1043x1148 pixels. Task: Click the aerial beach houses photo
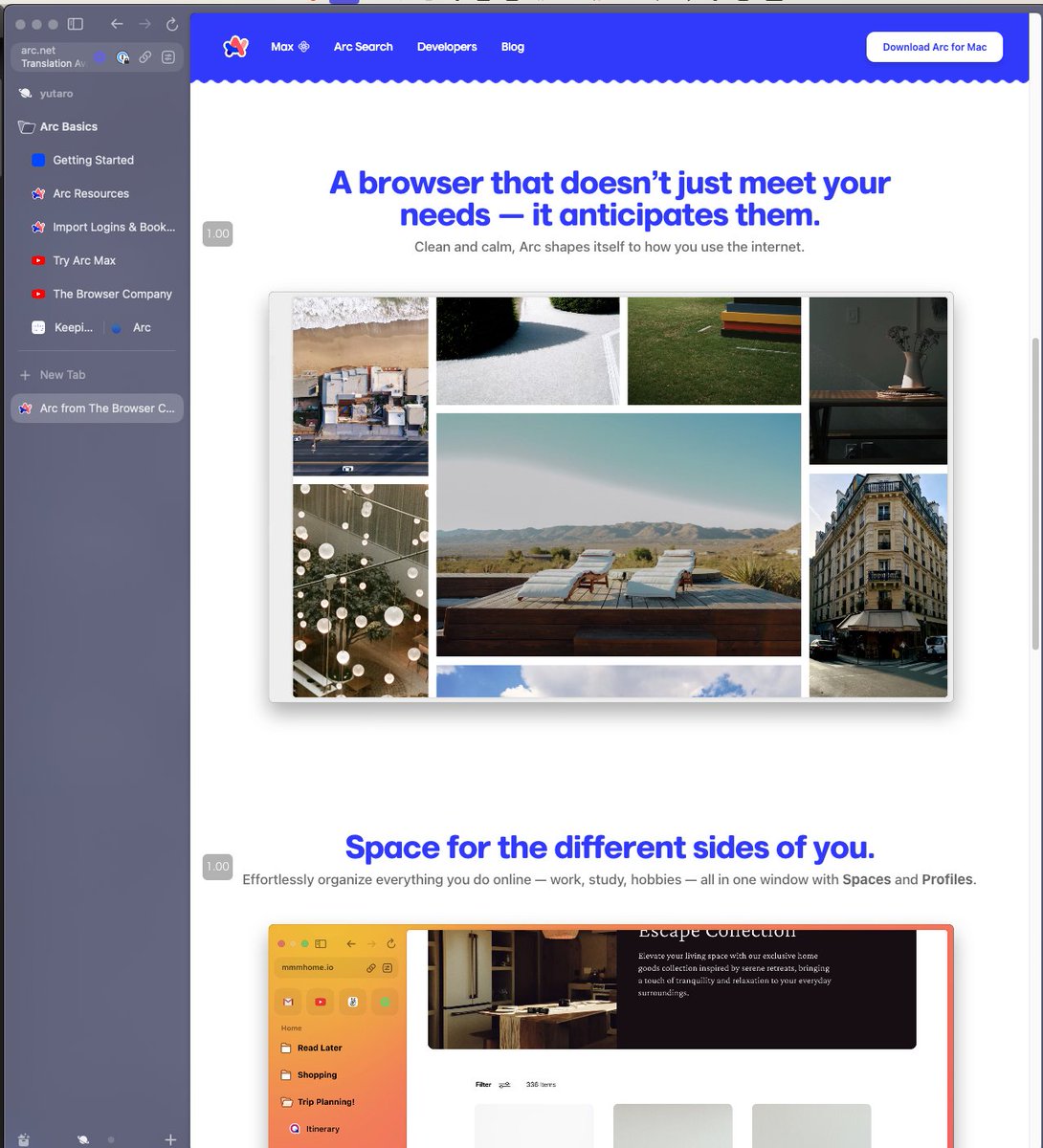[x=360, y=386]
